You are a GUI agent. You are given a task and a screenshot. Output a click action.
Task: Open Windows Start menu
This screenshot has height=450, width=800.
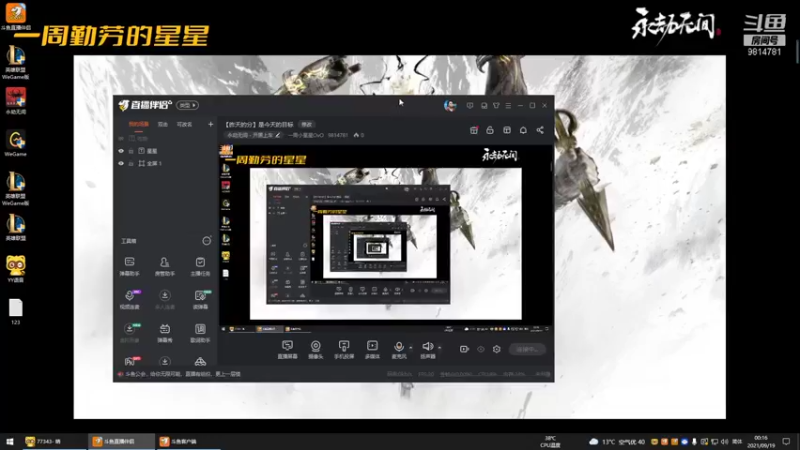pos(10,441)
